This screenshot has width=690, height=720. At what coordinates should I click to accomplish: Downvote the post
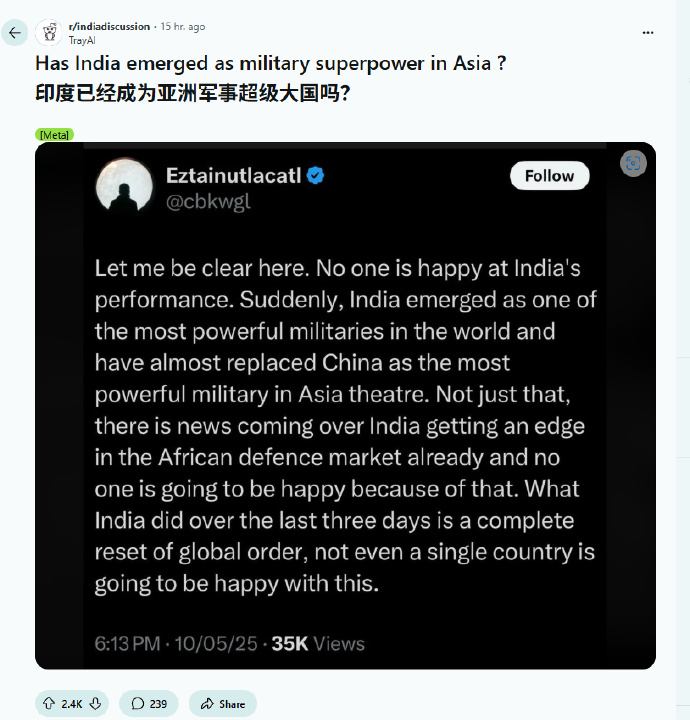(x=95, y=704)
